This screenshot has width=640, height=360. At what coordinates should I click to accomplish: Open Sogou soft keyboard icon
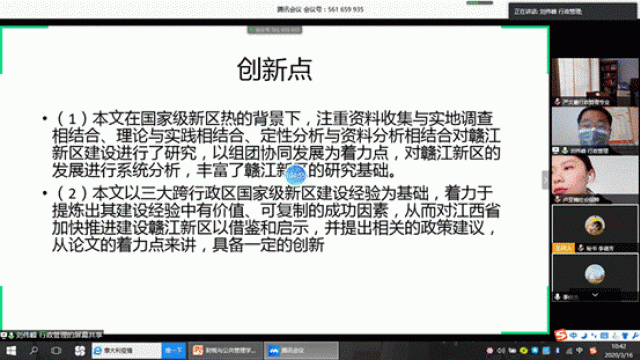tap(604, 336)
